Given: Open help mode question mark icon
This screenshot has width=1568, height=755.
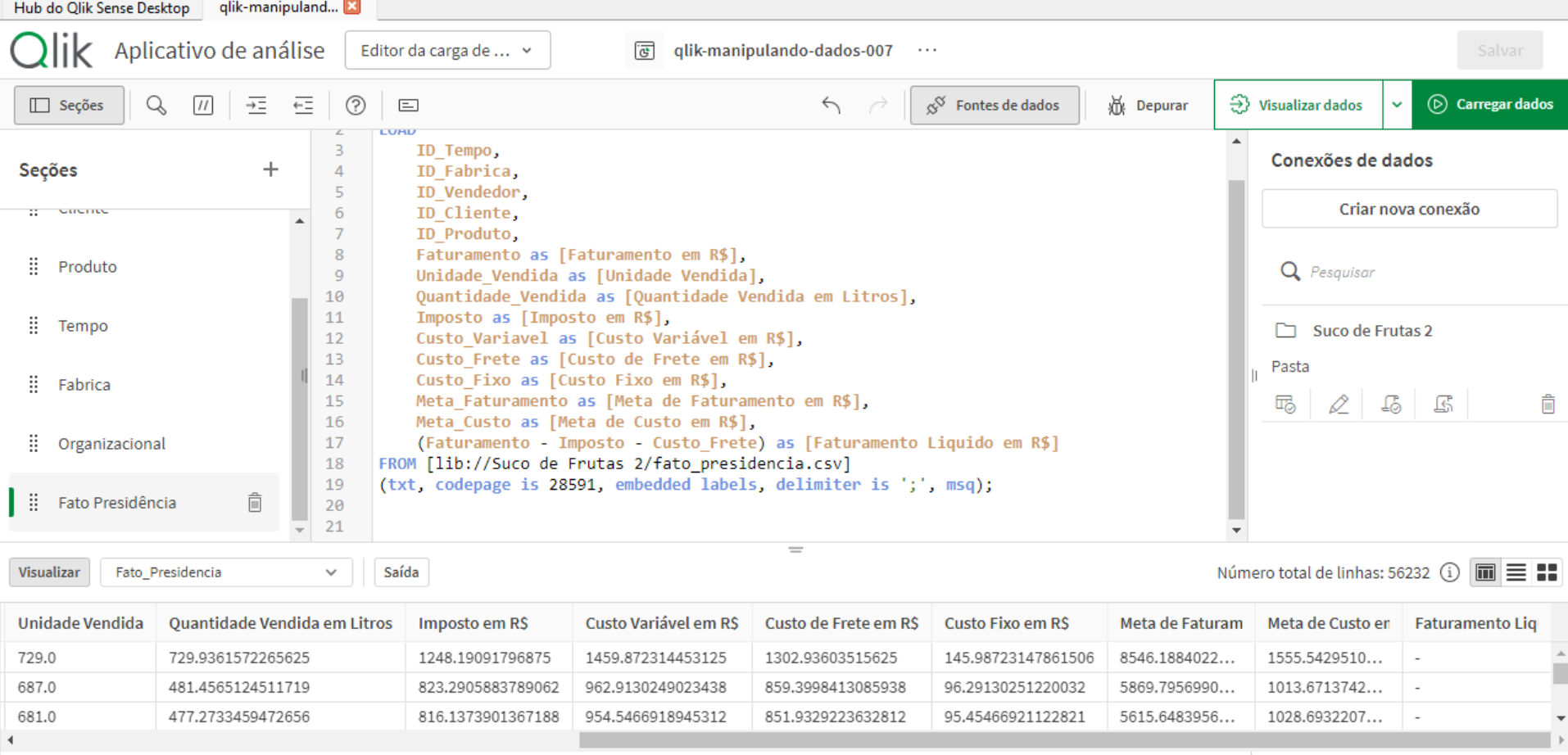Looking at the screenshot, I should tap(356, 105).
